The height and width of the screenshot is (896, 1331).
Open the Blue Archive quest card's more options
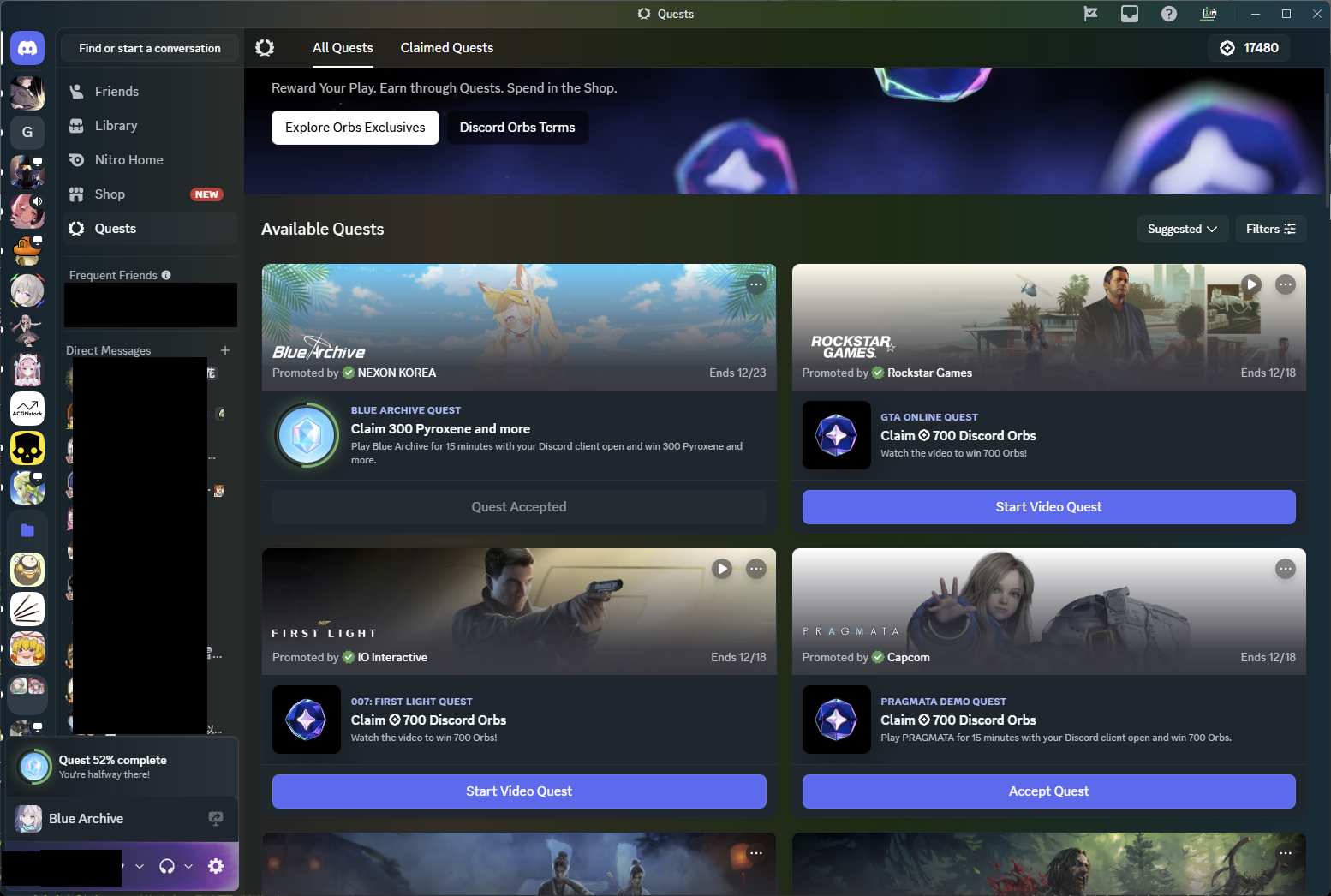tap(756, 284)
